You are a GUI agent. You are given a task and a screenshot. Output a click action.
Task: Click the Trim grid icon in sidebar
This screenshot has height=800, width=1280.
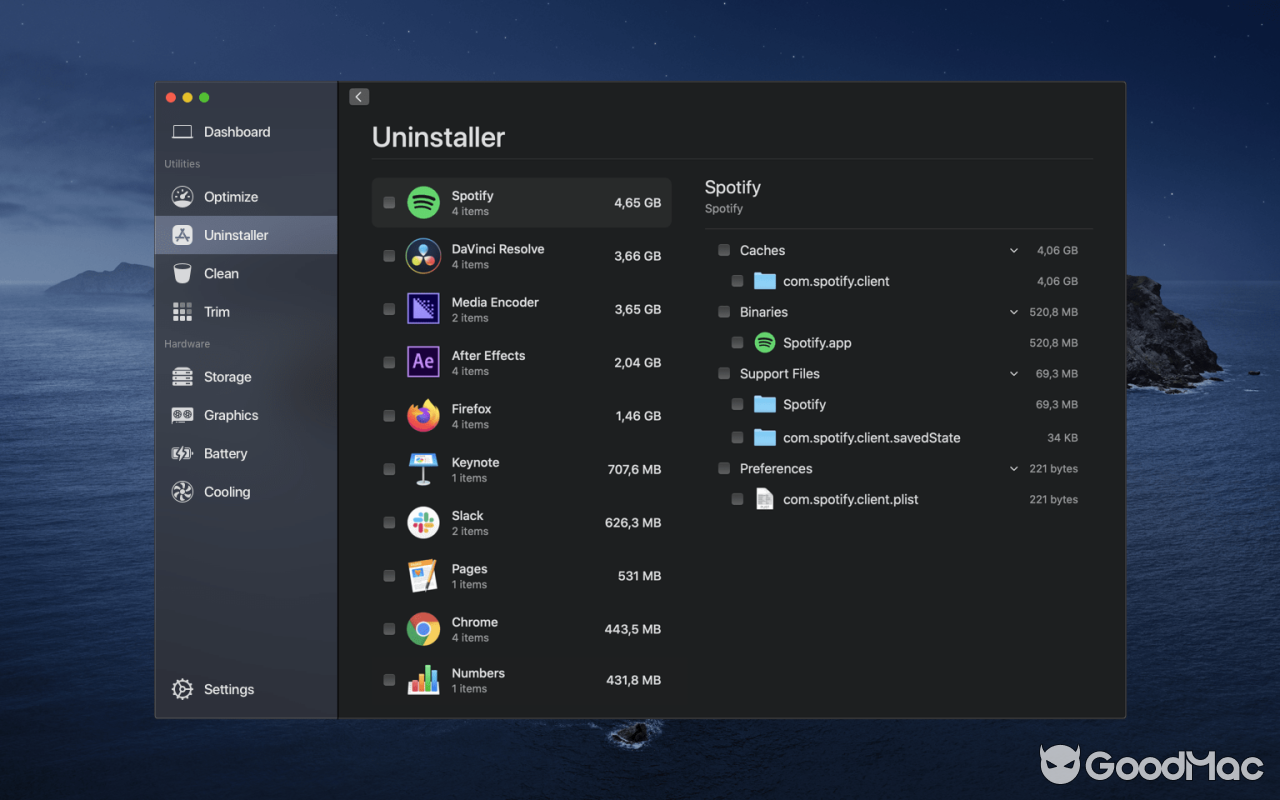182,312
